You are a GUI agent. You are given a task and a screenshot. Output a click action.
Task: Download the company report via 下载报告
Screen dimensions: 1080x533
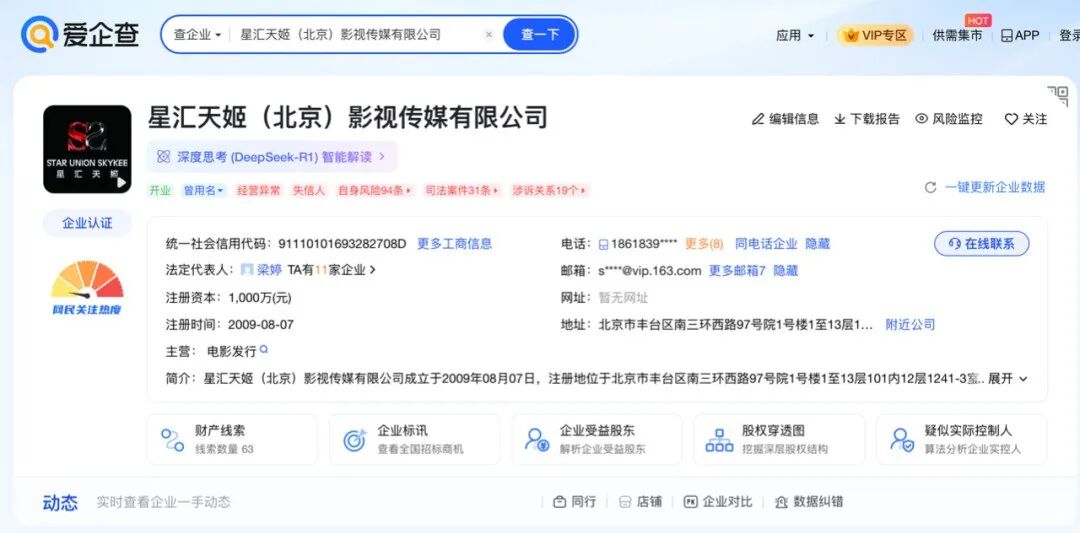coord(866,119)
